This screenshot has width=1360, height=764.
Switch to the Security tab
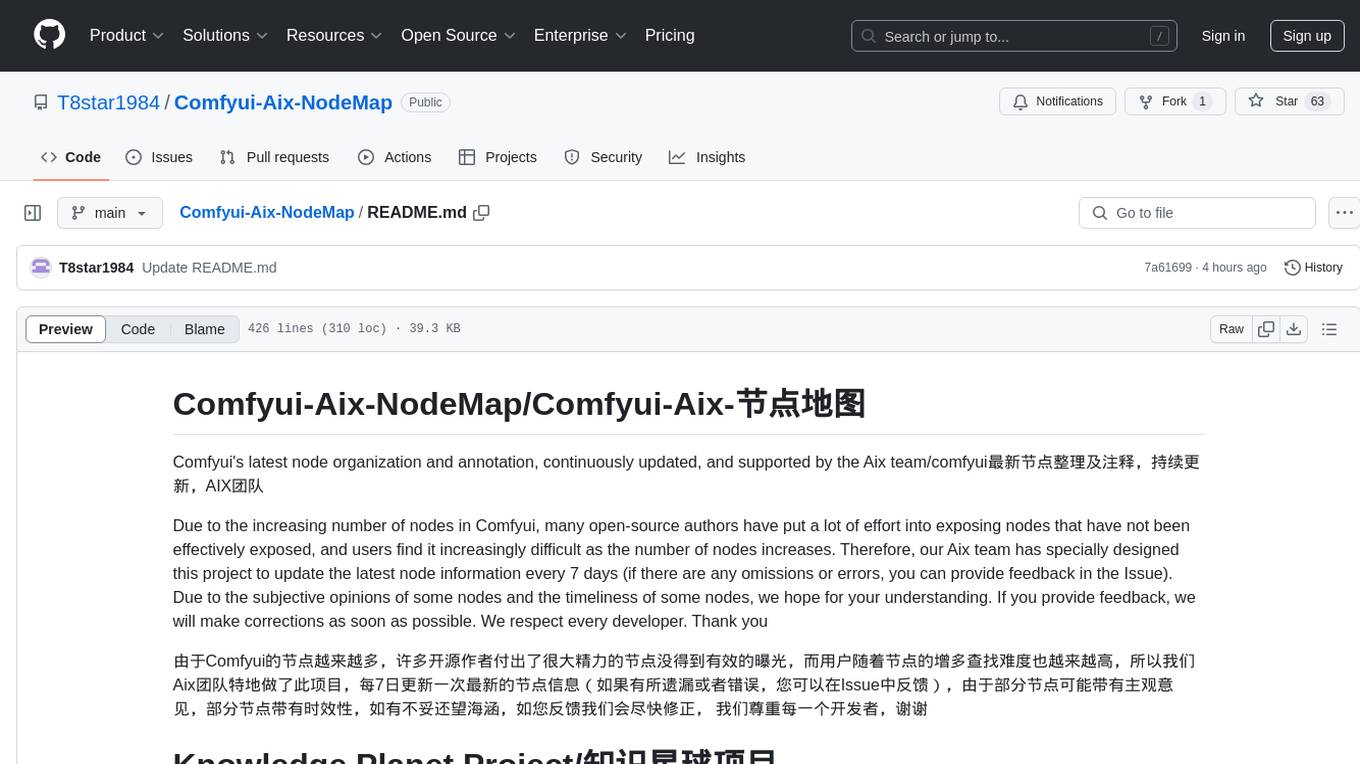[x=603, y=157]
